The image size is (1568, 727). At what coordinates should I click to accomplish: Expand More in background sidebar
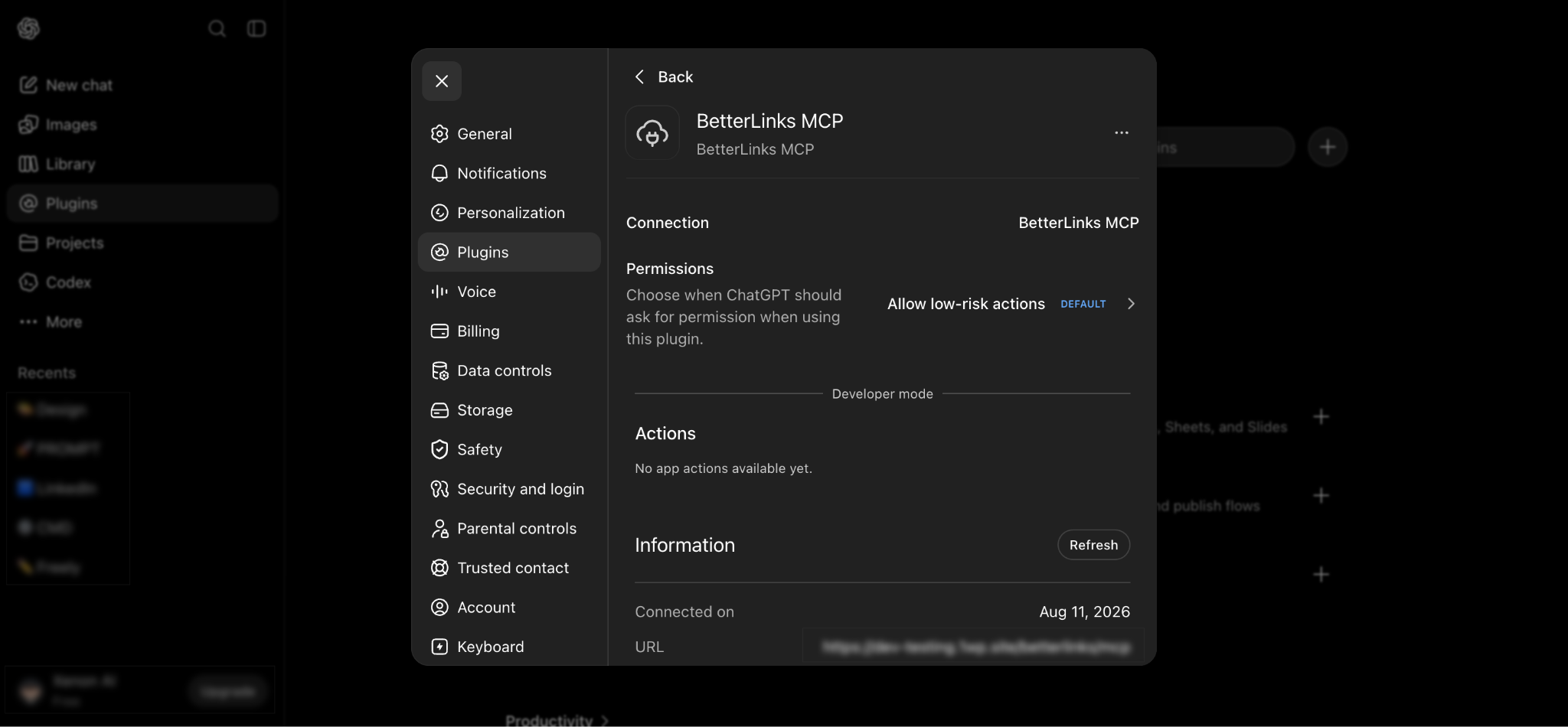(x=142, y=322)
